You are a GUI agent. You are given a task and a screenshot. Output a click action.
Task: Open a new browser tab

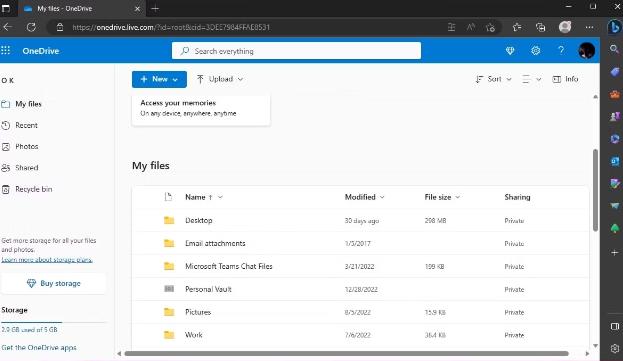(155, 8)
